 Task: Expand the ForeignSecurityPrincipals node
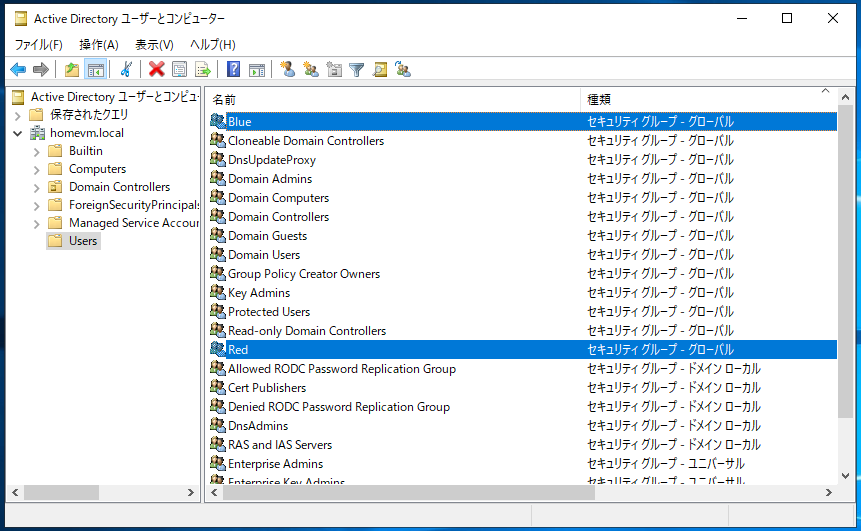click(36, 206)
